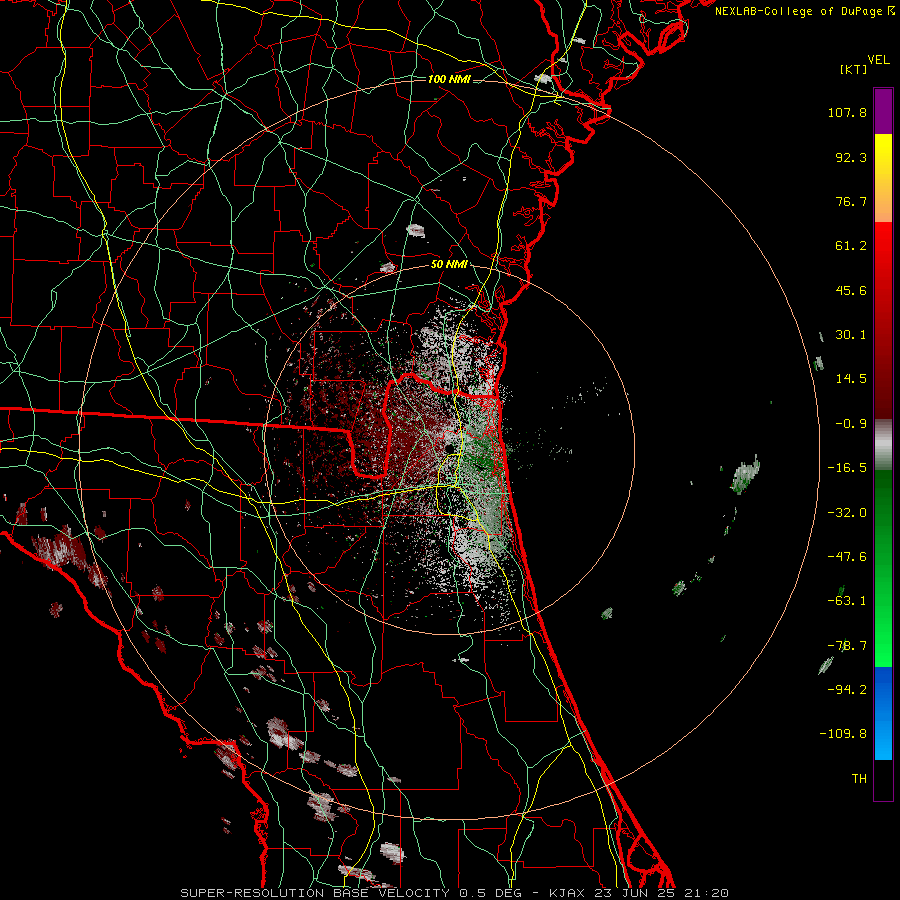Click the -109.8 value on the velocity scale

coord(843,734)
